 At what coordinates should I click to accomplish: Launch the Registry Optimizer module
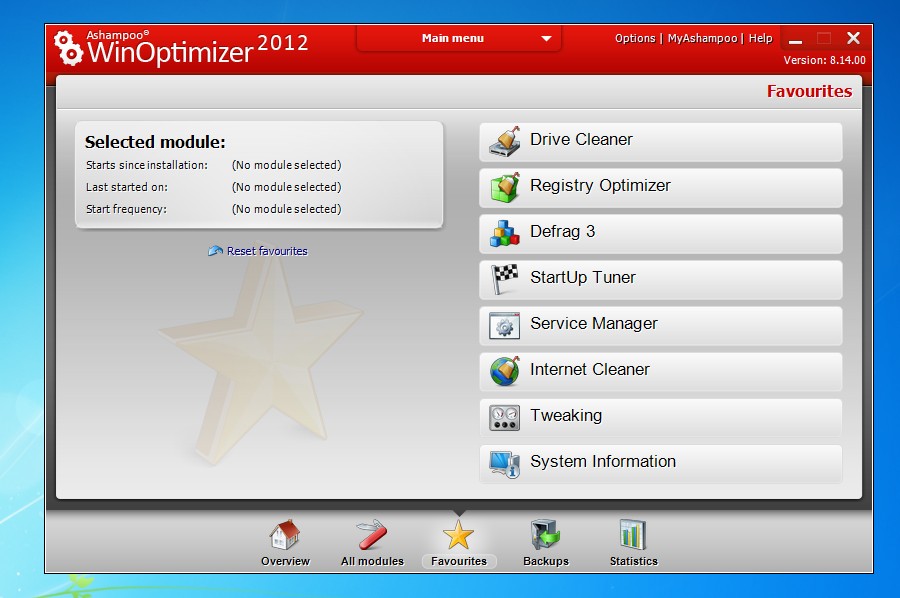click(x=661, y=188)
